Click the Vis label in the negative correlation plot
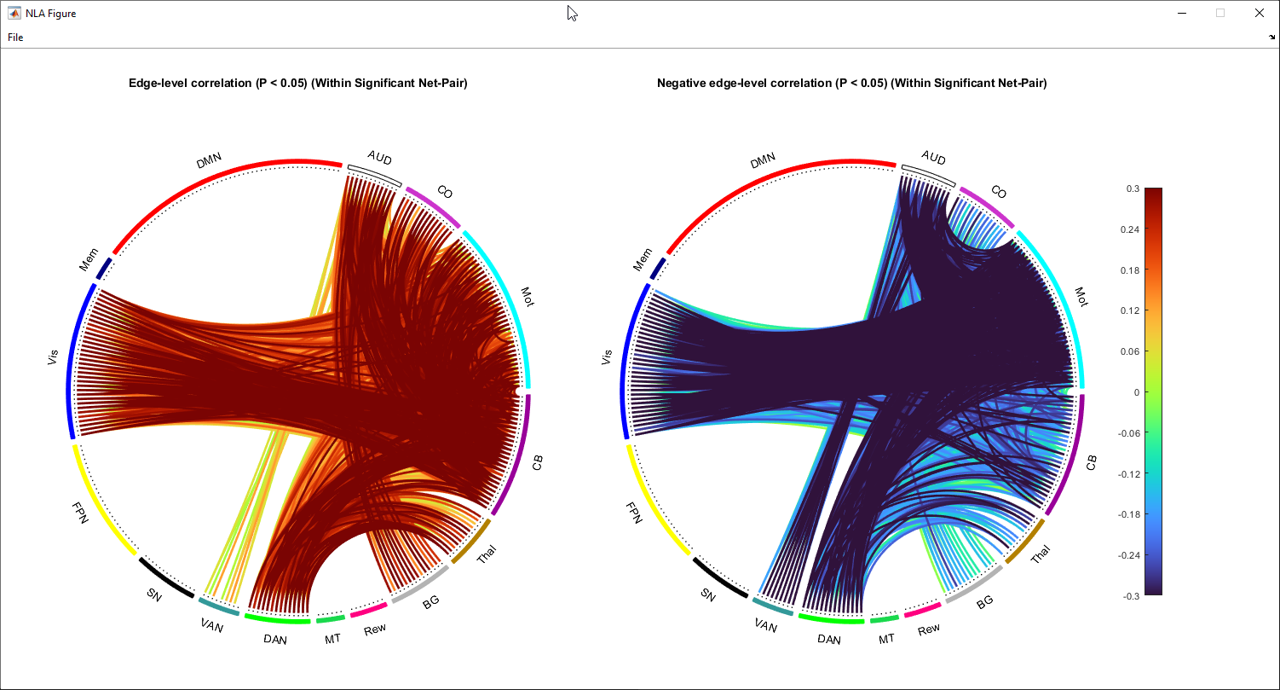The width and height of the screenshot is (1280, 690). tap(606, 357)
